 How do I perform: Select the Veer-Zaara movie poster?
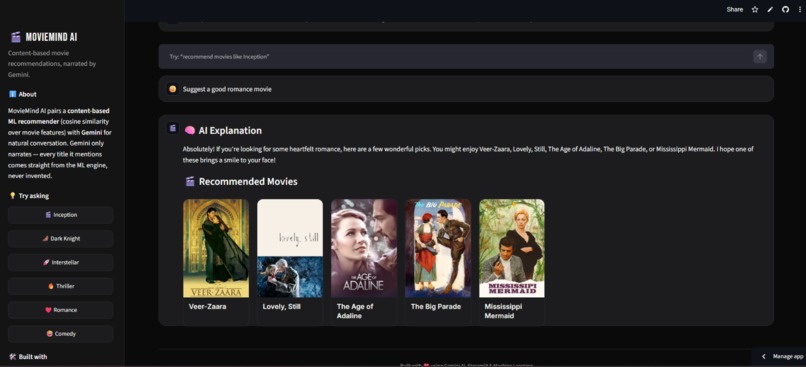point(216,248)
